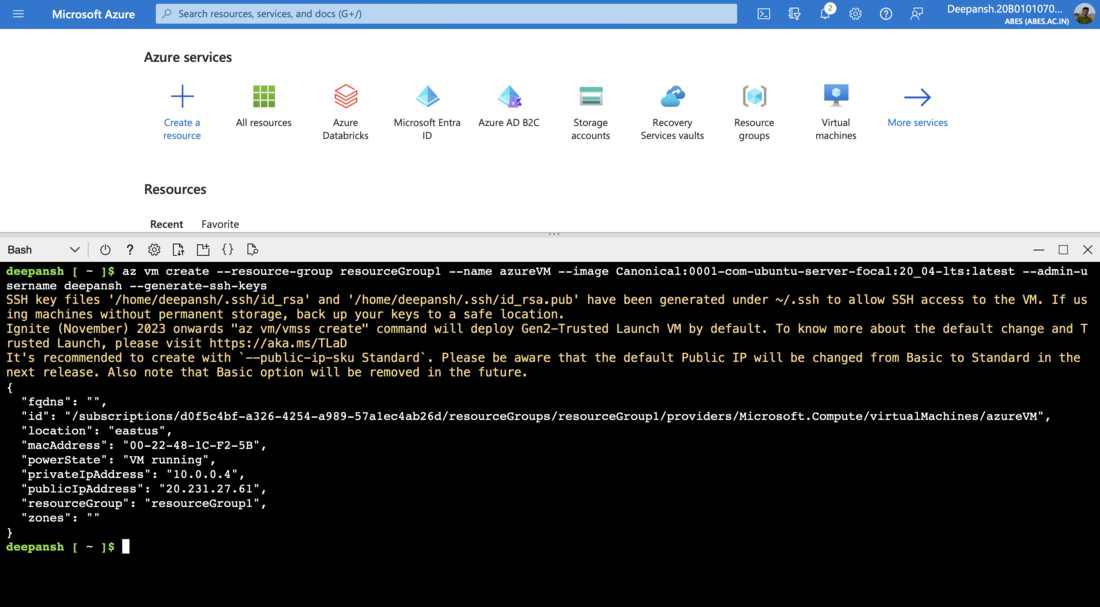Open the Bash shell type dropdown
Screen dimensions: 1100x607
[x=43, y=250]
